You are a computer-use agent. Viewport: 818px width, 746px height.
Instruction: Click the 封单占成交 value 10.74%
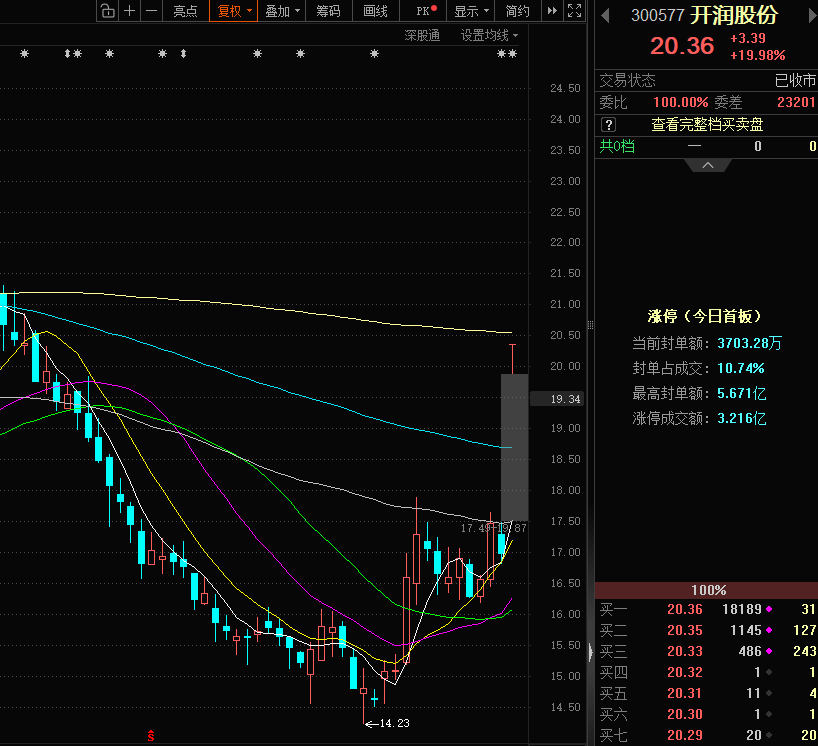click(x=740, y=368)
